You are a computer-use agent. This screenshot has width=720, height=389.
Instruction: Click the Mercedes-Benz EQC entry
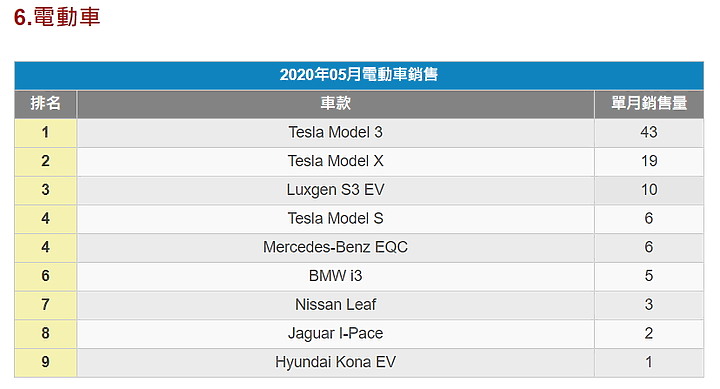336,248
